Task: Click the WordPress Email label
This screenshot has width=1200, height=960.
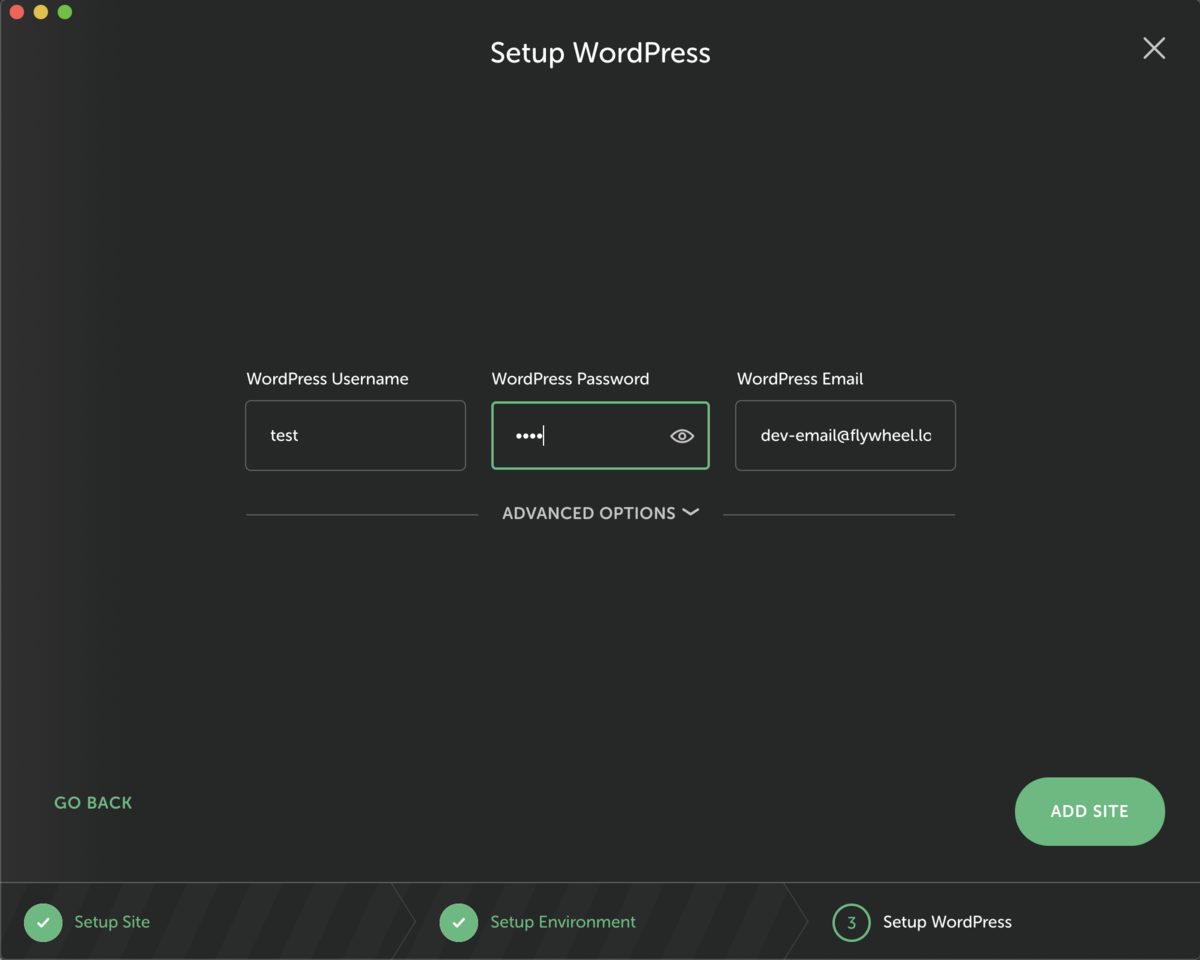Action: click(800, 379)
